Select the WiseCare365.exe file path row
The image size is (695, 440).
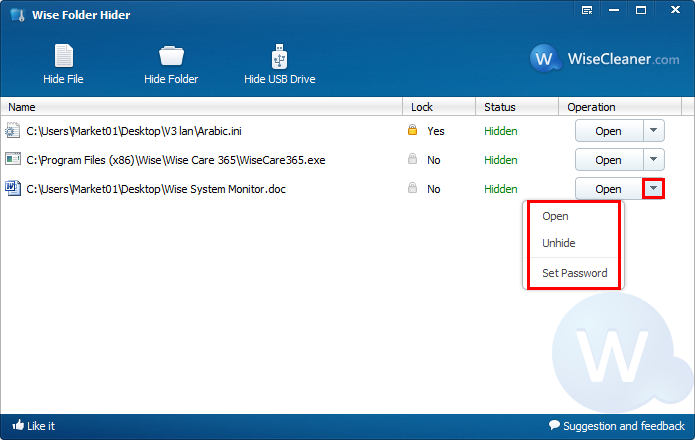coord(176,160)
